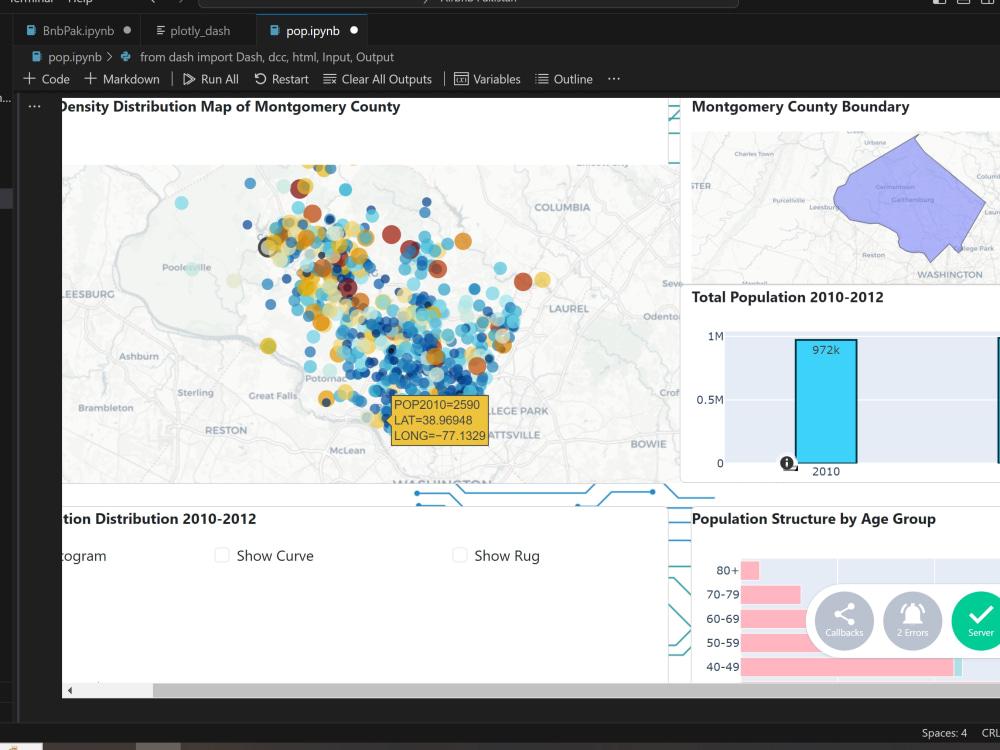1000x750 pixels.
Task: Add a new Code cell
Action: pyautogui.click(x=47, y=79)
